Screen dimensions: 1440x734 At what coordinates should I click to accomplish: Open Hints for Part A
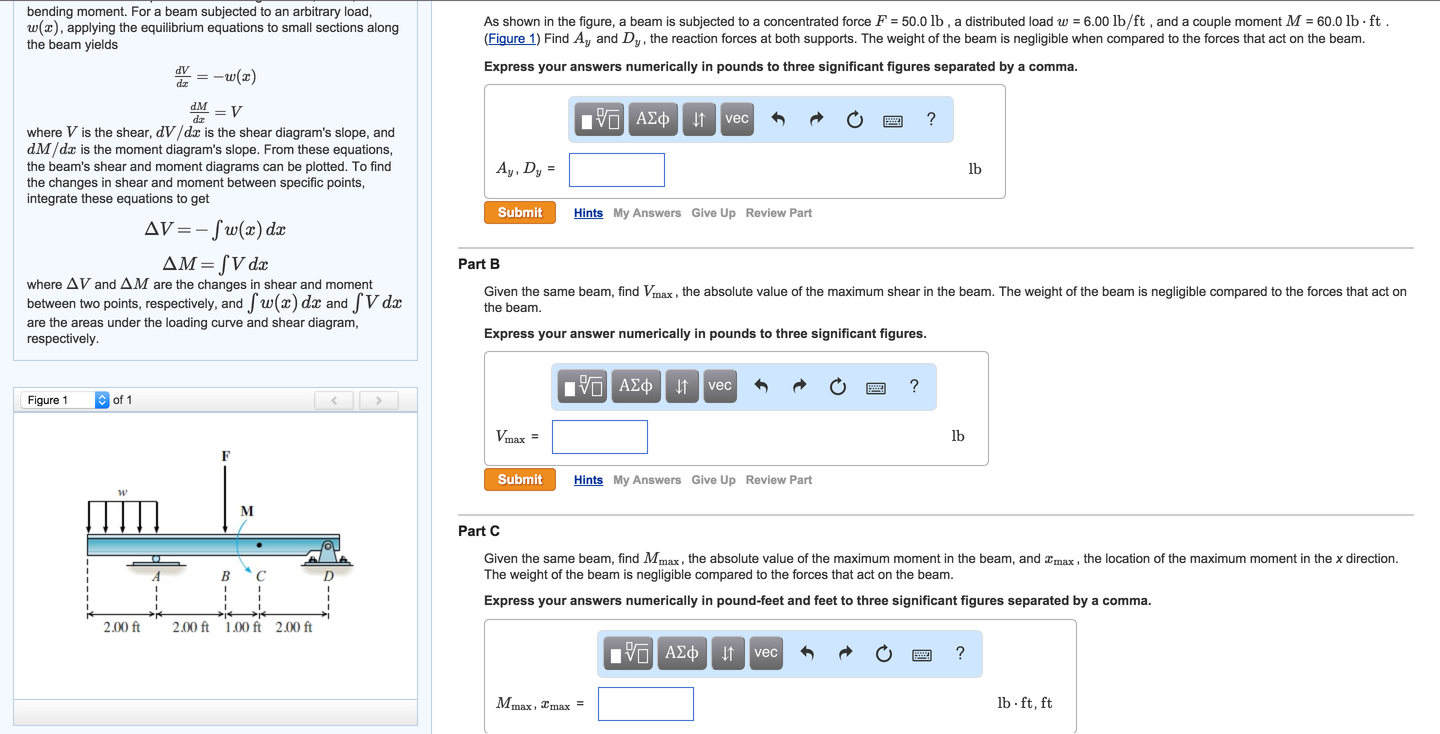tap(588, 212)
